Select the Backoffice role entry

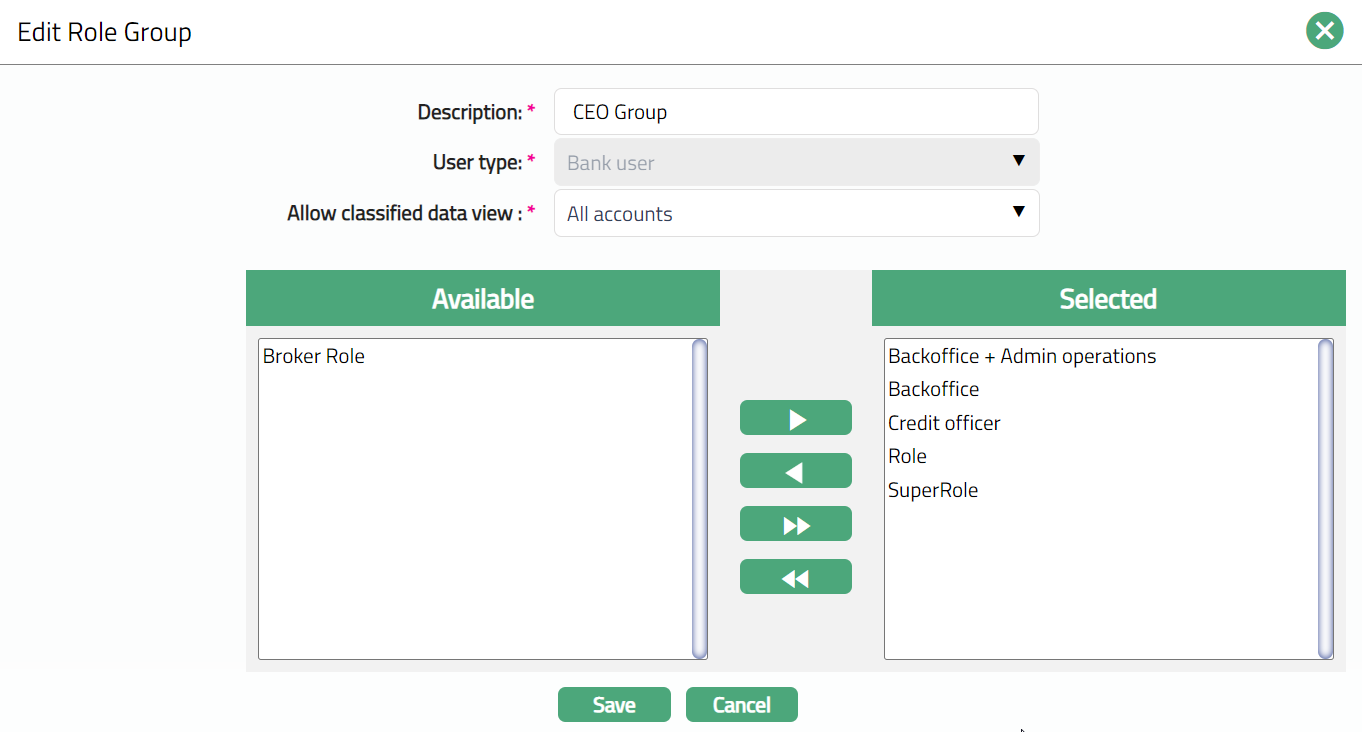tap(933, 389)
